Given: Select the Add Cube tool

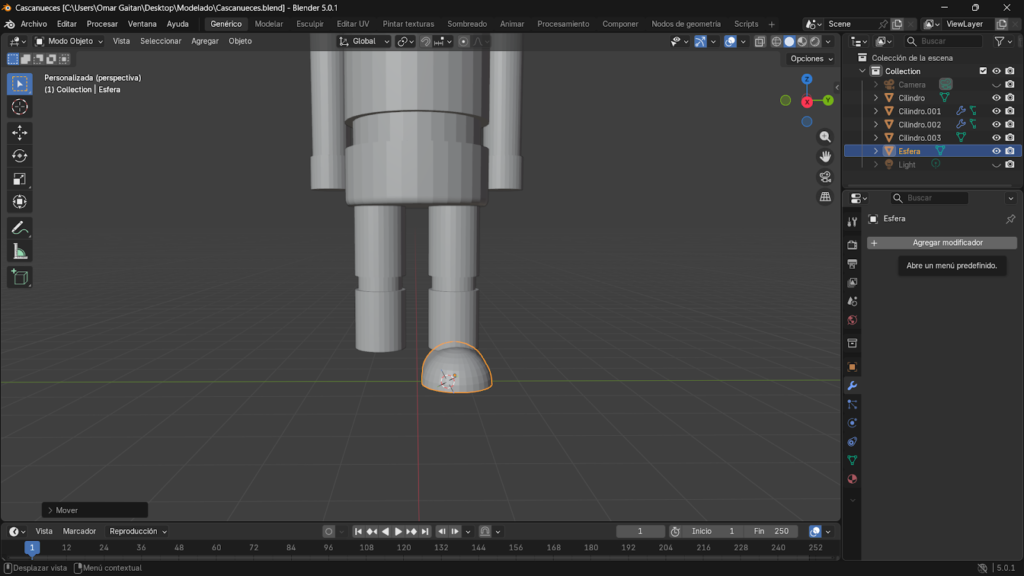Looking at the screenshot, I should tap(20, 277).
